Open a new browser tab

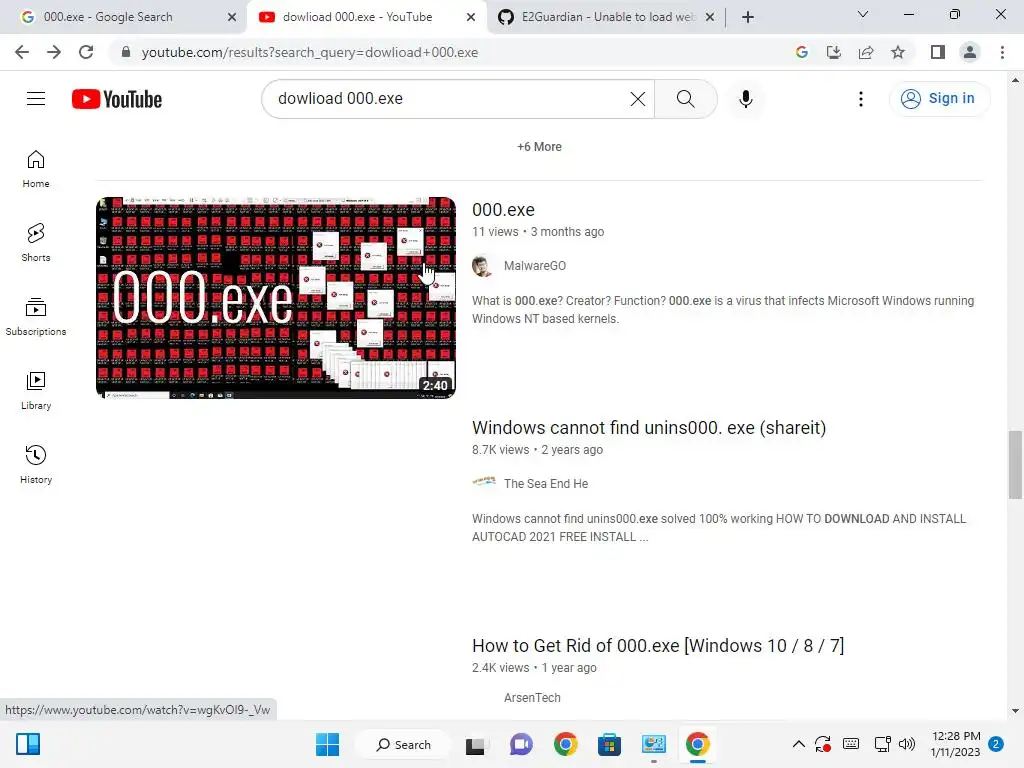(x=748, y=17)
